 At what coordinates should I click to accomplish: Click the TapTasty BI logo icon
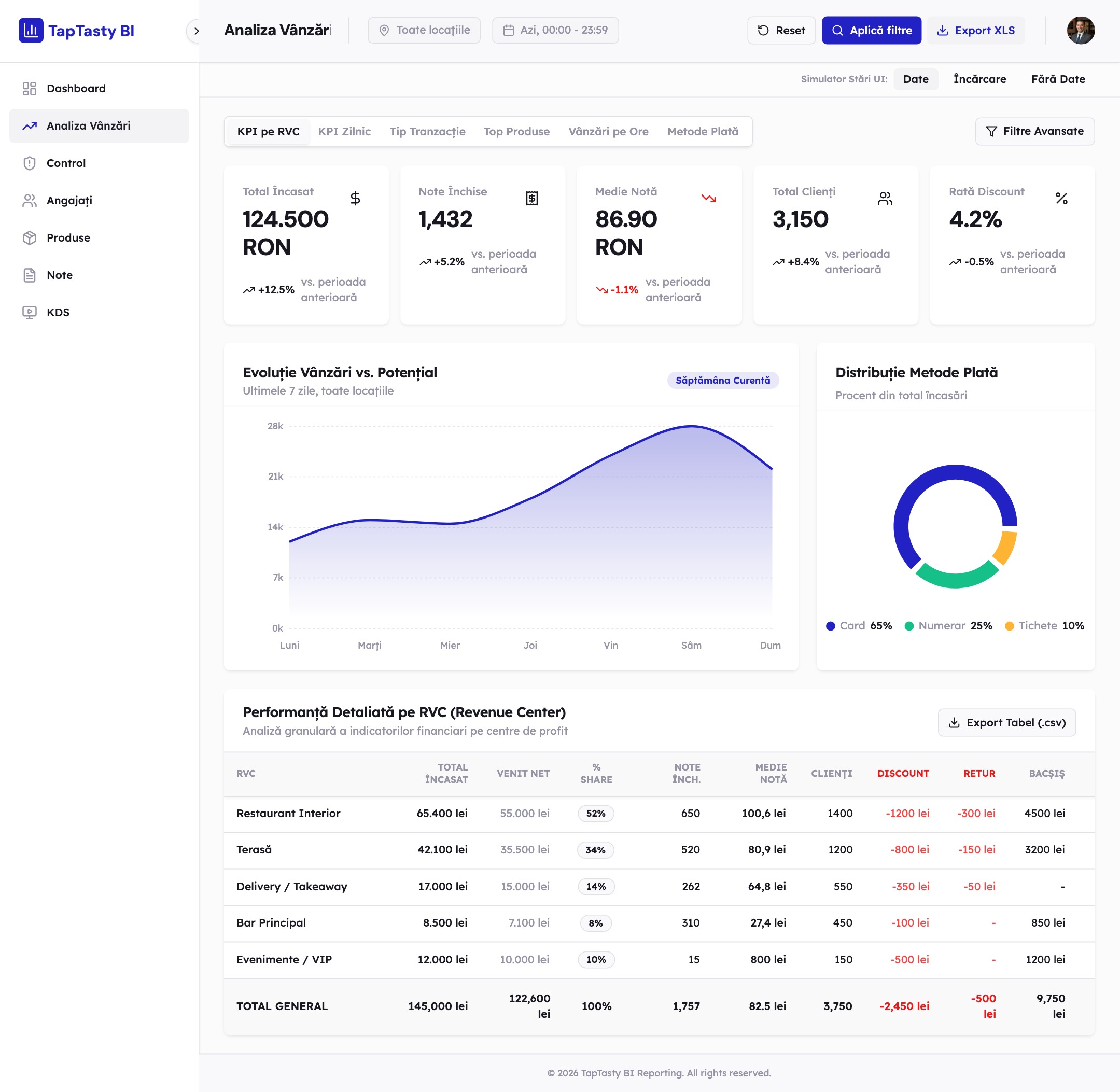click(x=31, y=31)
